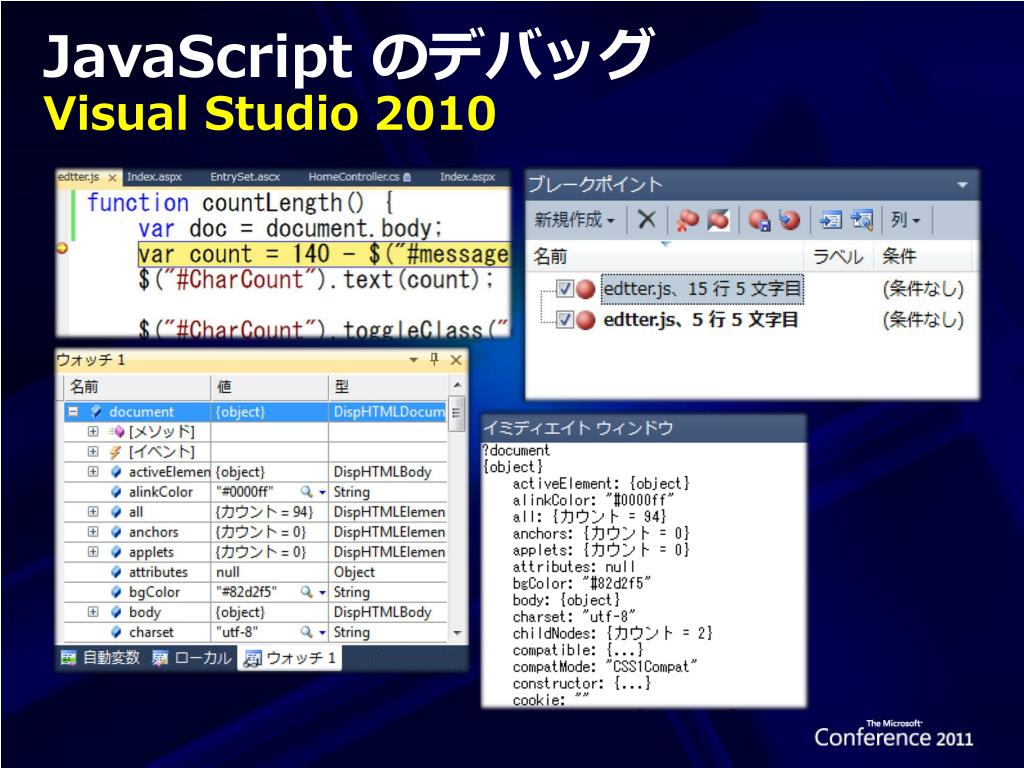
Task: Click the document object icon in Watch
Action: pyautogui.click(x=97, y=411)
